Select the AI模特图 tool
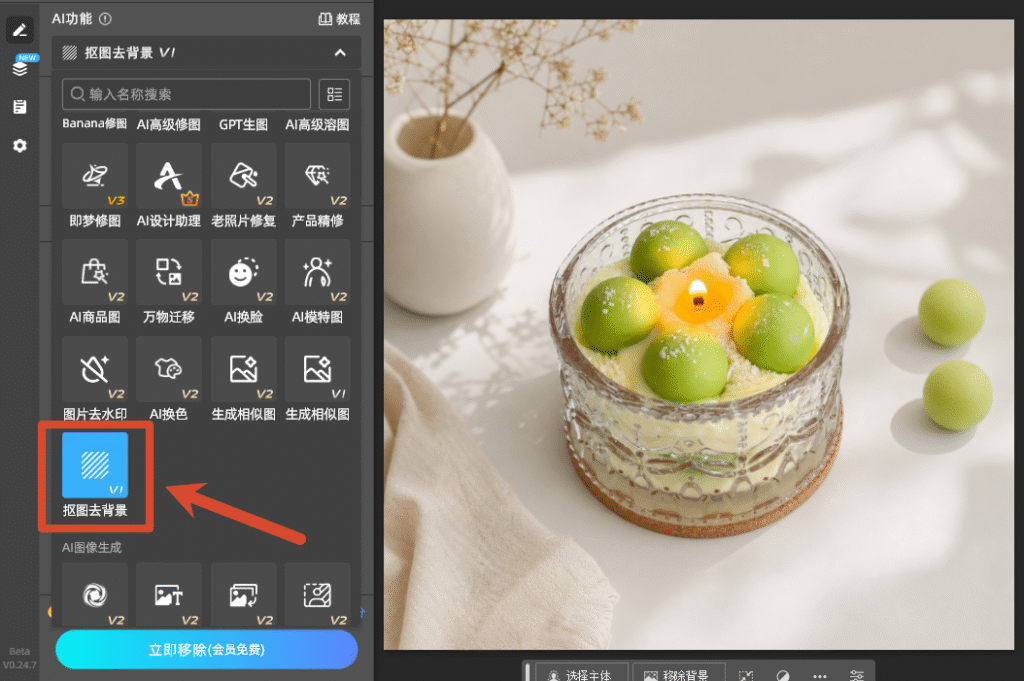 pyautogui.click(x=317, y=283)
